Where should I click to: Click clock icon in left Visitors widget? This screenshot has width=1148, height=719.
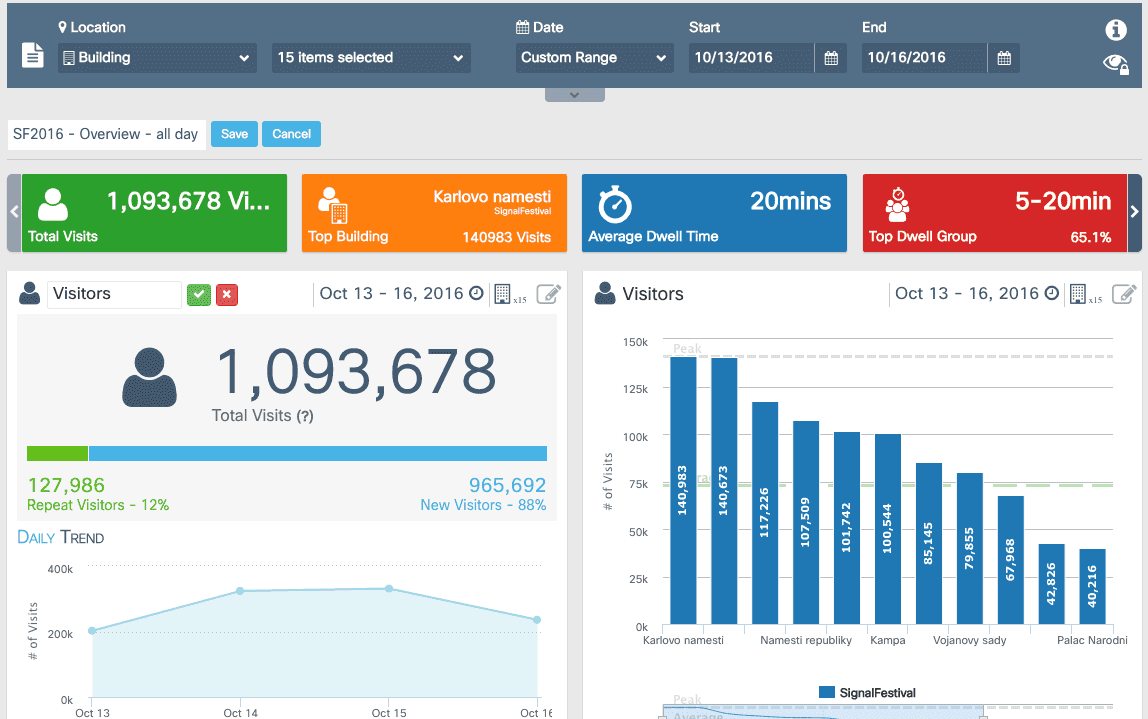pos(476,294)
